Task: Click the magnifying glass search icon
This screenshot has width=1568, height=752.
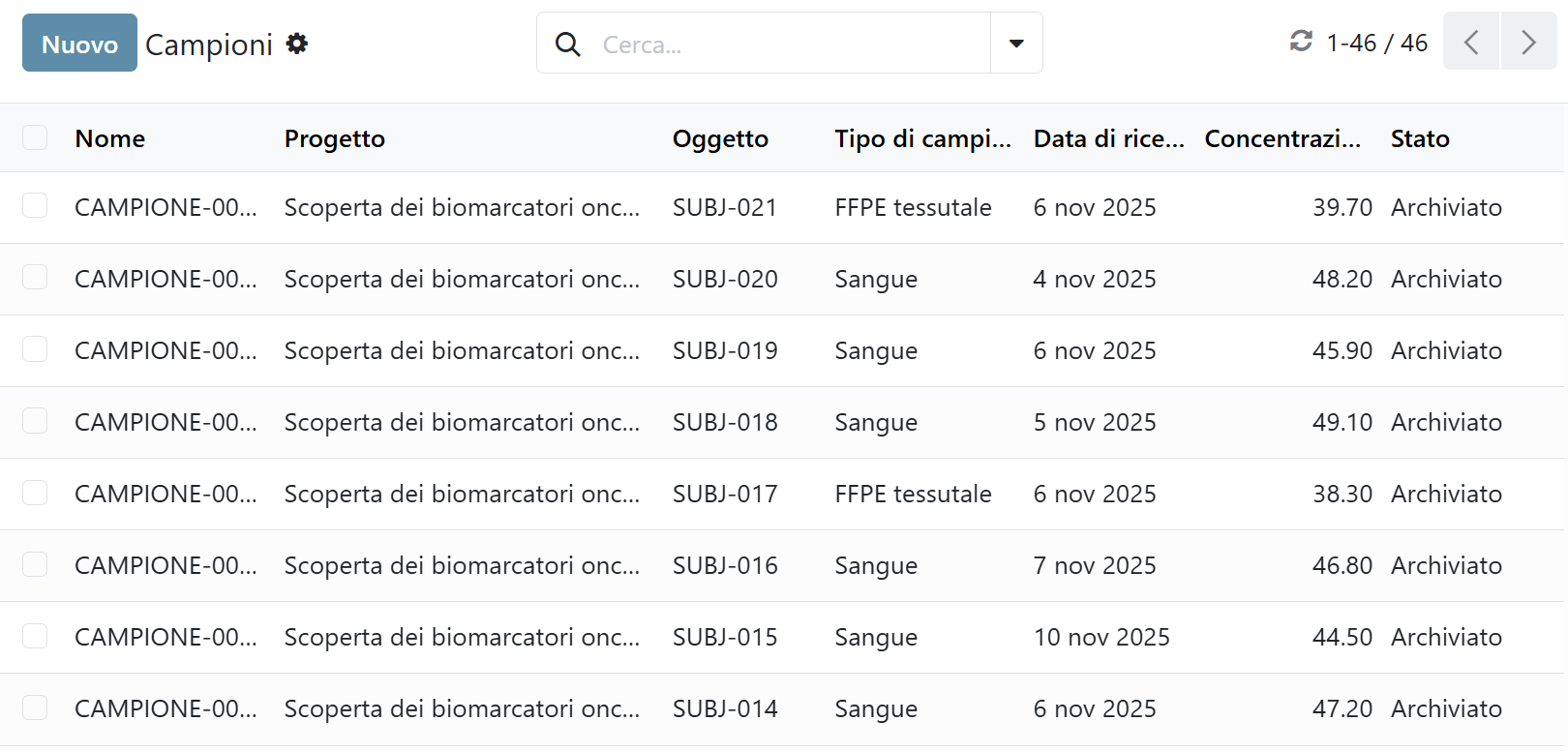Action: 568,44
